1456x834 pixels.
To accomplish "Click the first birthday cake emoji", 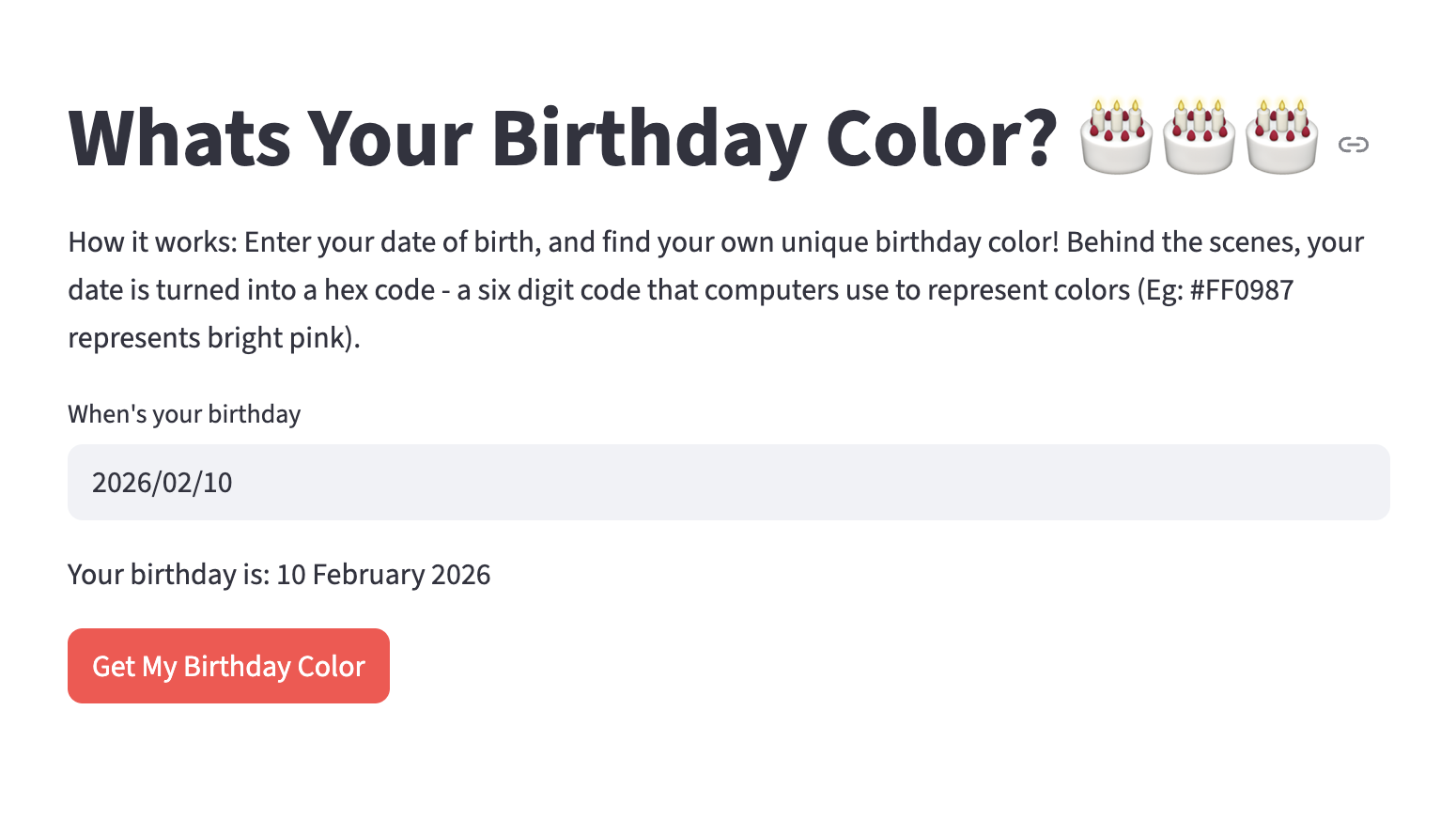I will 1116,137.
